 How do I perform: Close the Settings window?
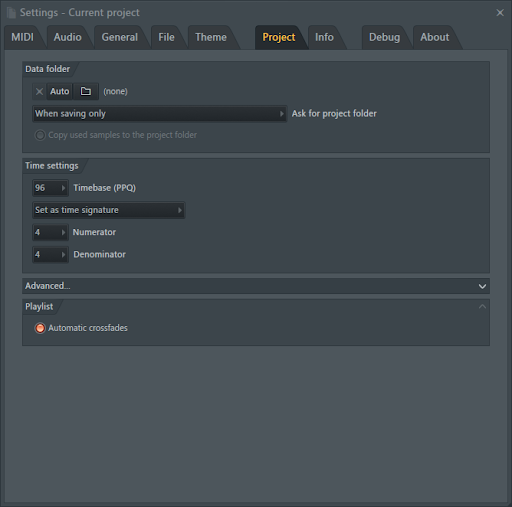tap(500, 13)
